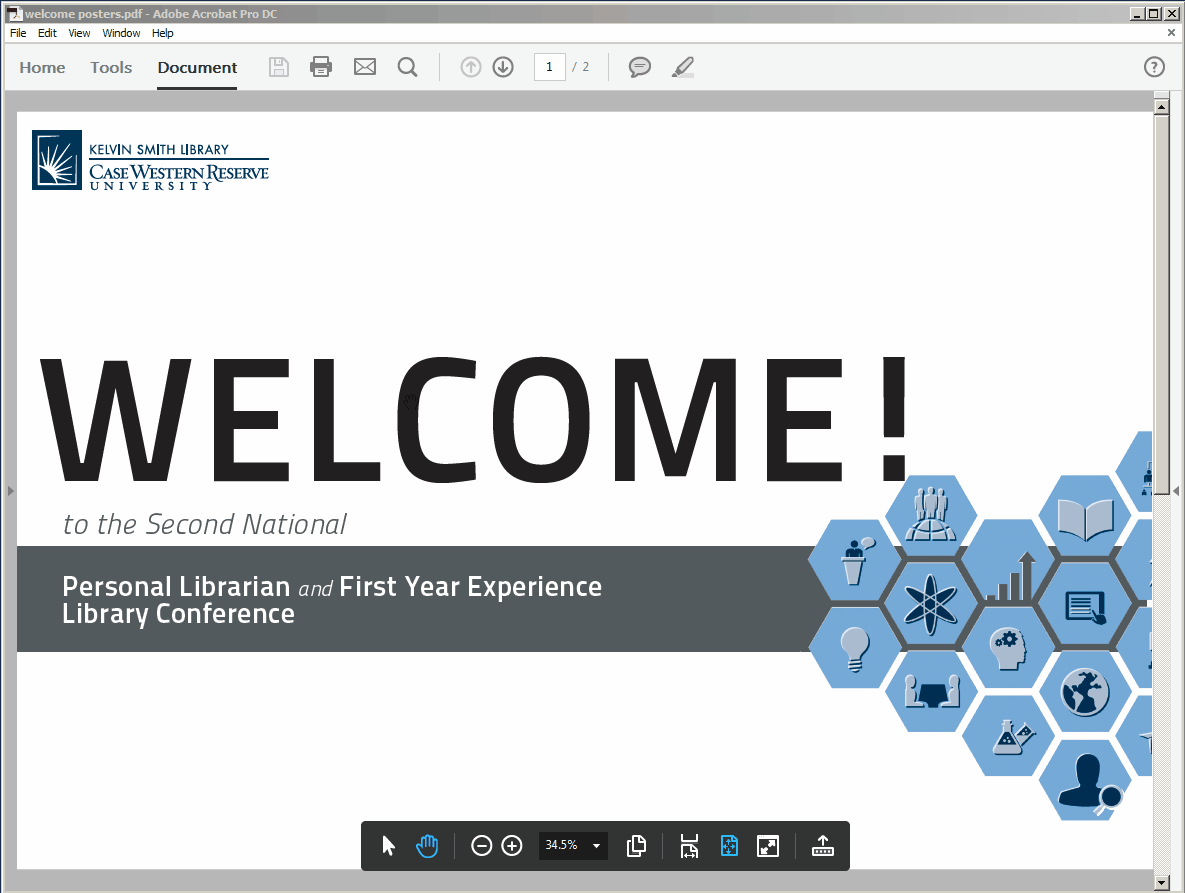Open the Find text magnifier icon
1185x893 pixels.
point(407,67)
